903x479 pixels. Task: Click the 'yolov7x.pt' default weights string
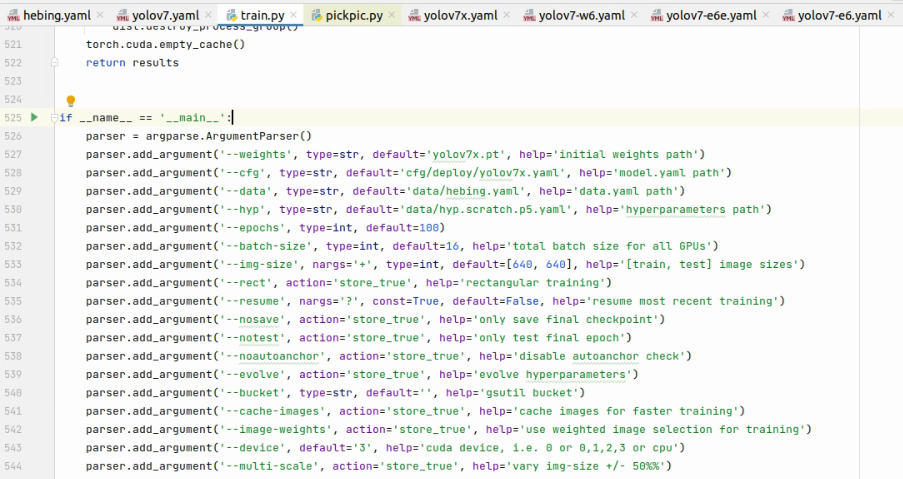coord(466,154)
